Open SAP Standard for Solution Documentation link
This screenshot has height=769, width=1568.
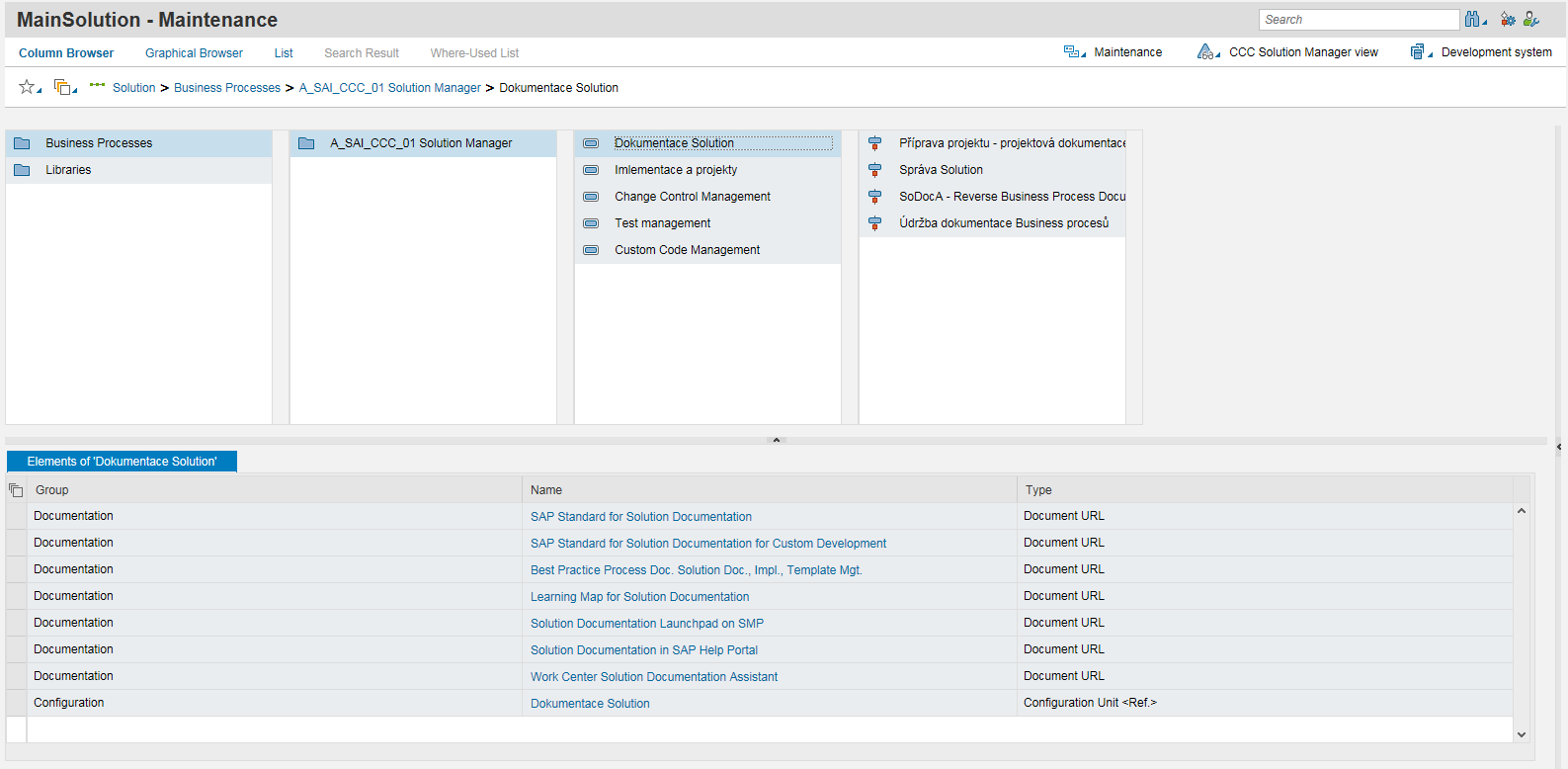[x=641, y=517]
